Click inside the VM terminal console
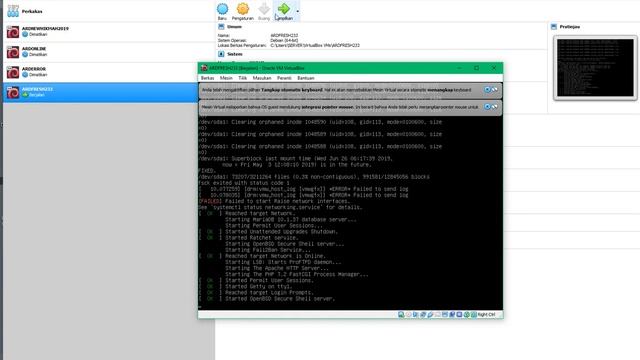Screen dimensions: 640x360 [350, 212]
